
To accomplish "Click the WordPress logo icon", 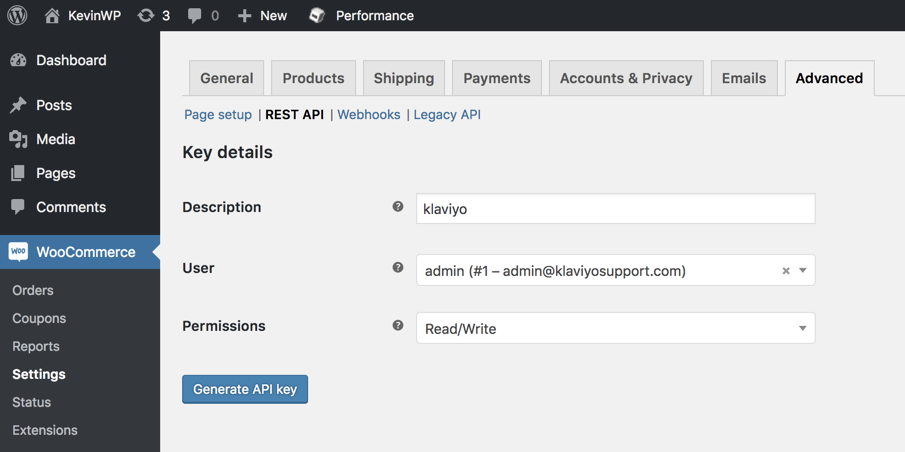I will click(x=17, y=15).
